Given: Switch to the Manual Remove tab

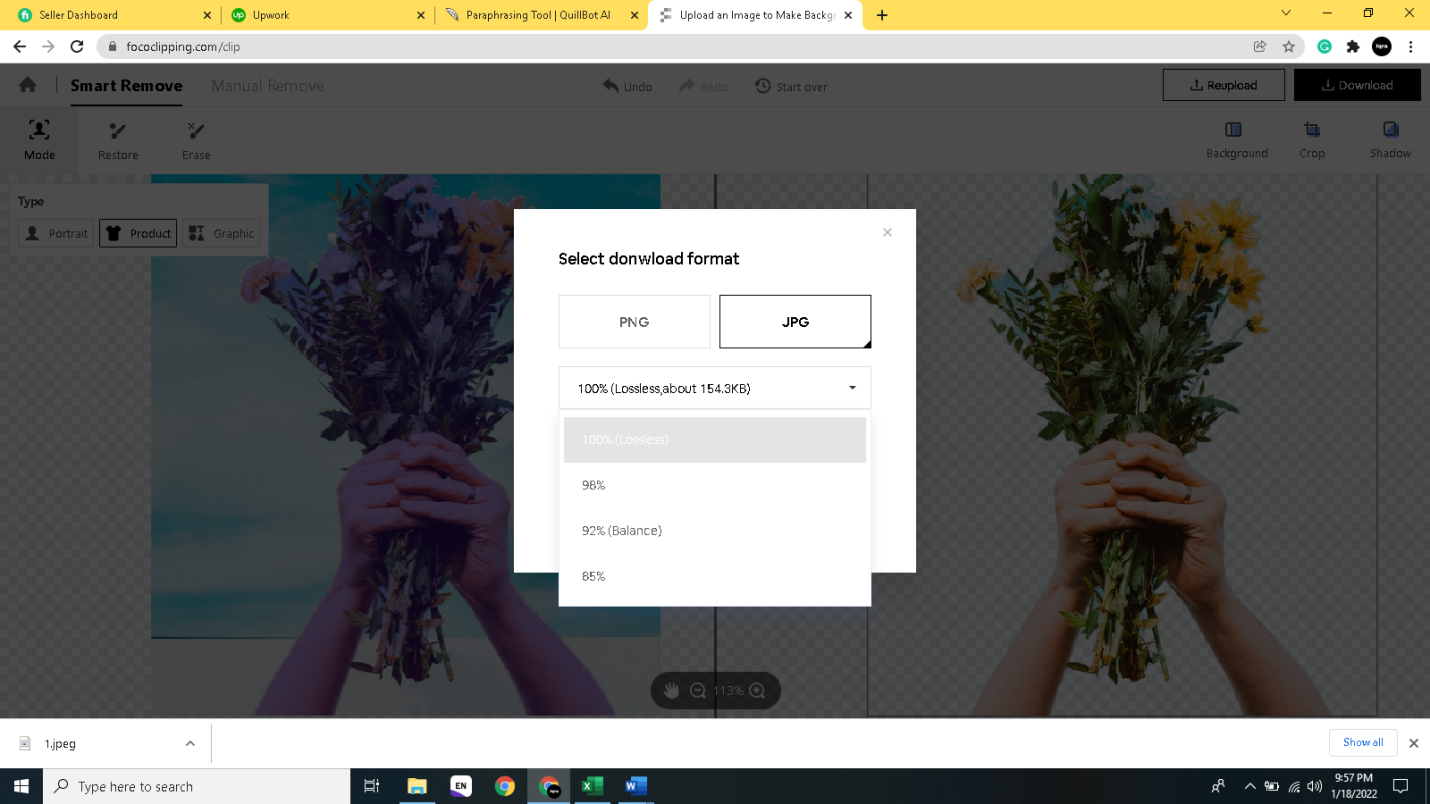Looking at the screenshot, I should click(267, 86).
